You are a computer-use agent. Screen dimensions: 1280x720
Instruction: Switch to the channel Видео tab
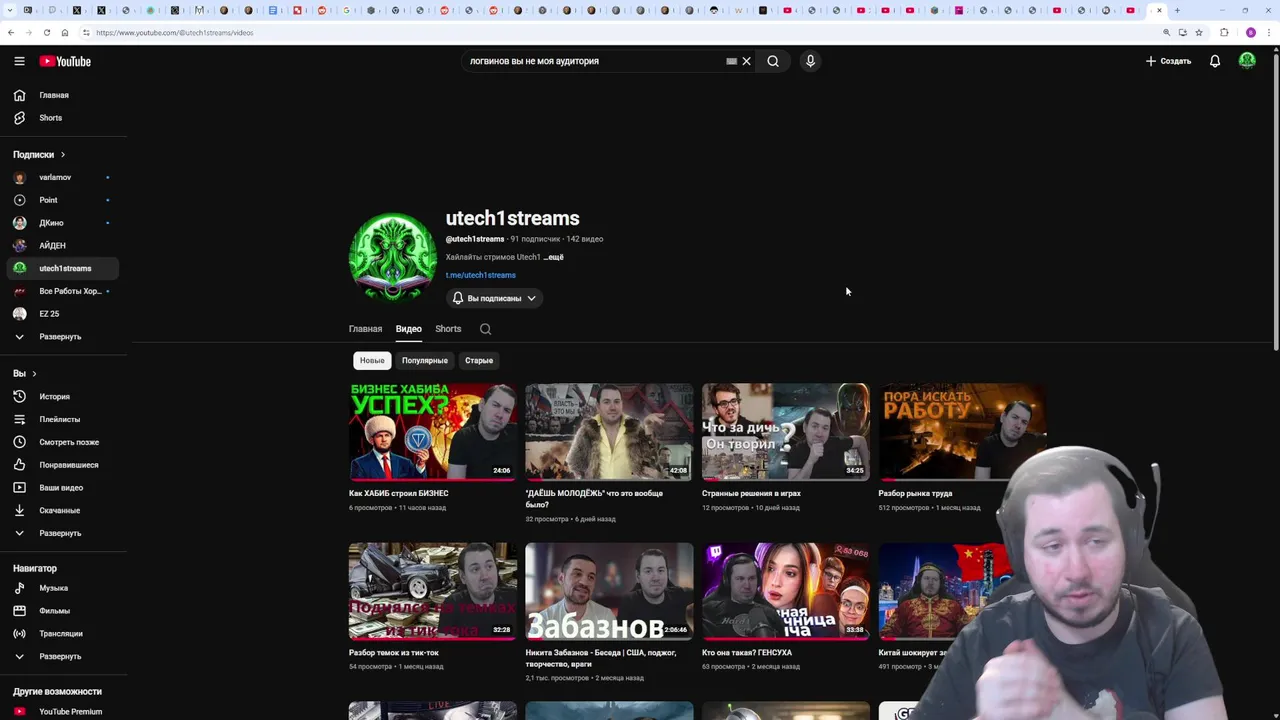coord(408,329)
